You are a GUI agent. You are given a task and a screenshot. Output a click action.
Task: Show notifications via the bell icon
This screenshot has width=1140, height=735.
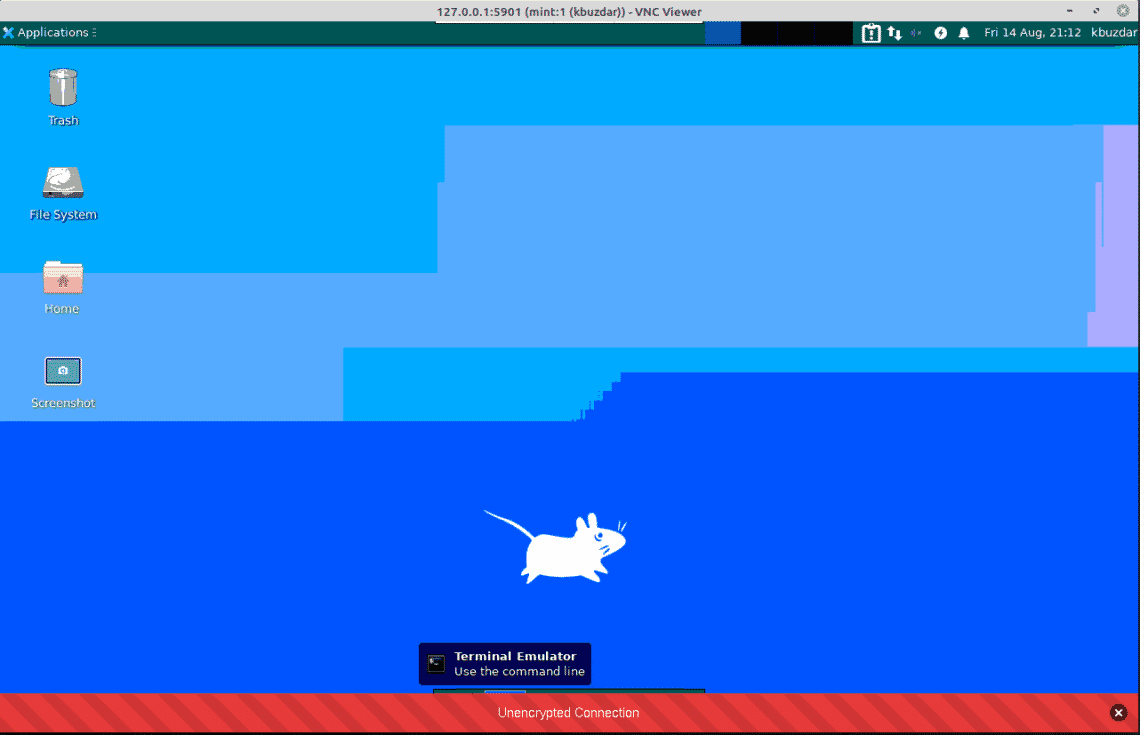[x=964, y=33]
